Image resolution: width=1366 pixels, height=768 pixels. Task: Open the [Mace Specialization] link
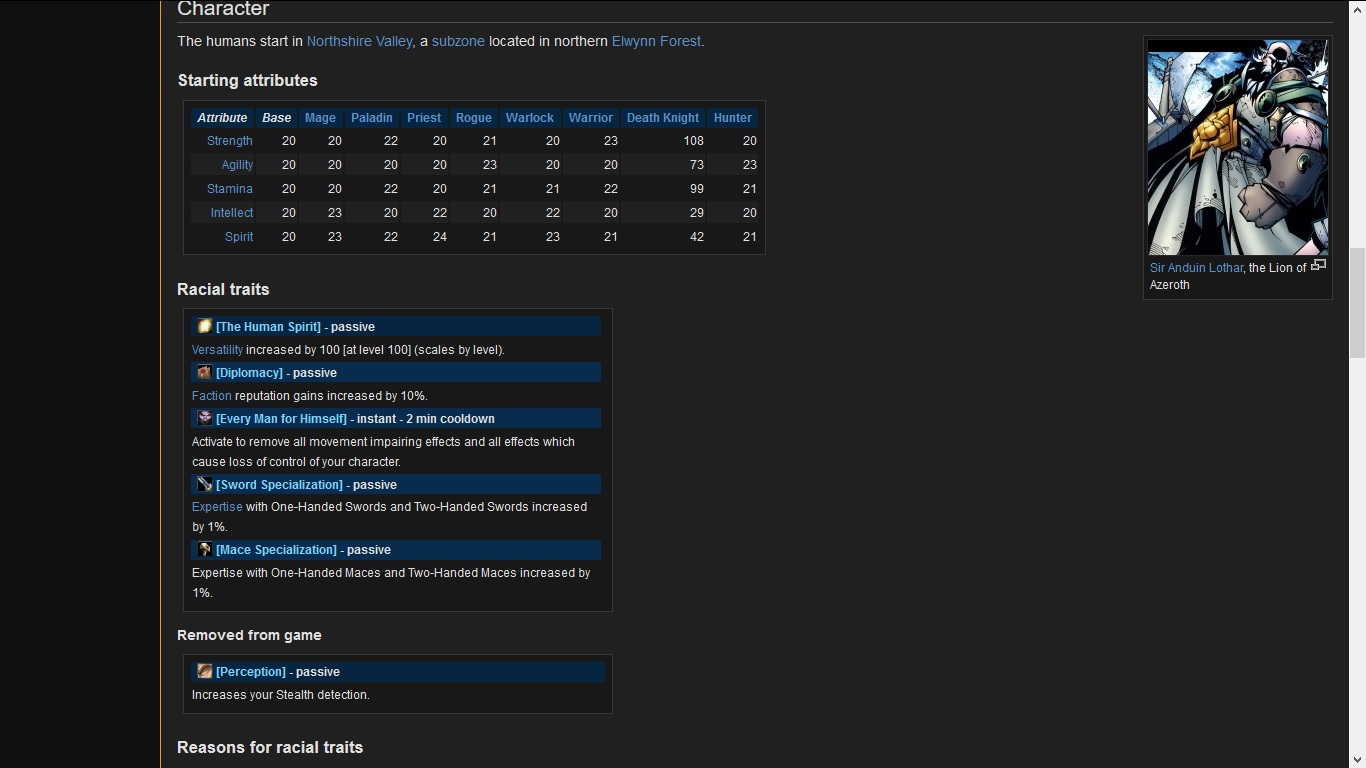pos(276,550)
